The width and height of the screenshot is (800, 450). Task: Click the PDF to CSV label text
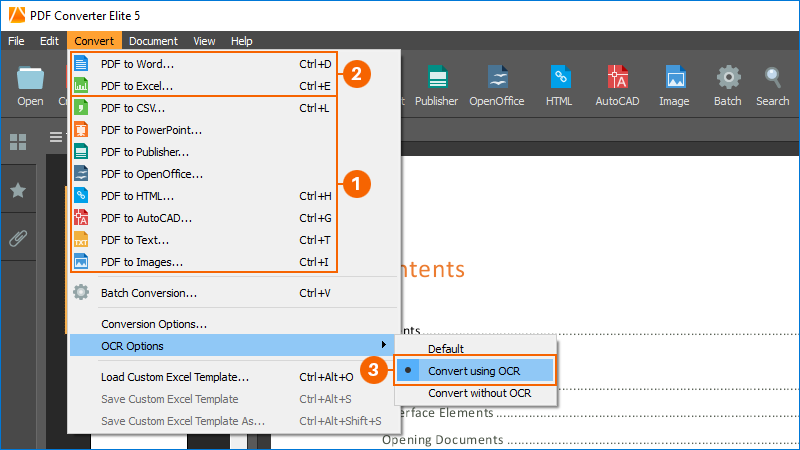[133, 108]
